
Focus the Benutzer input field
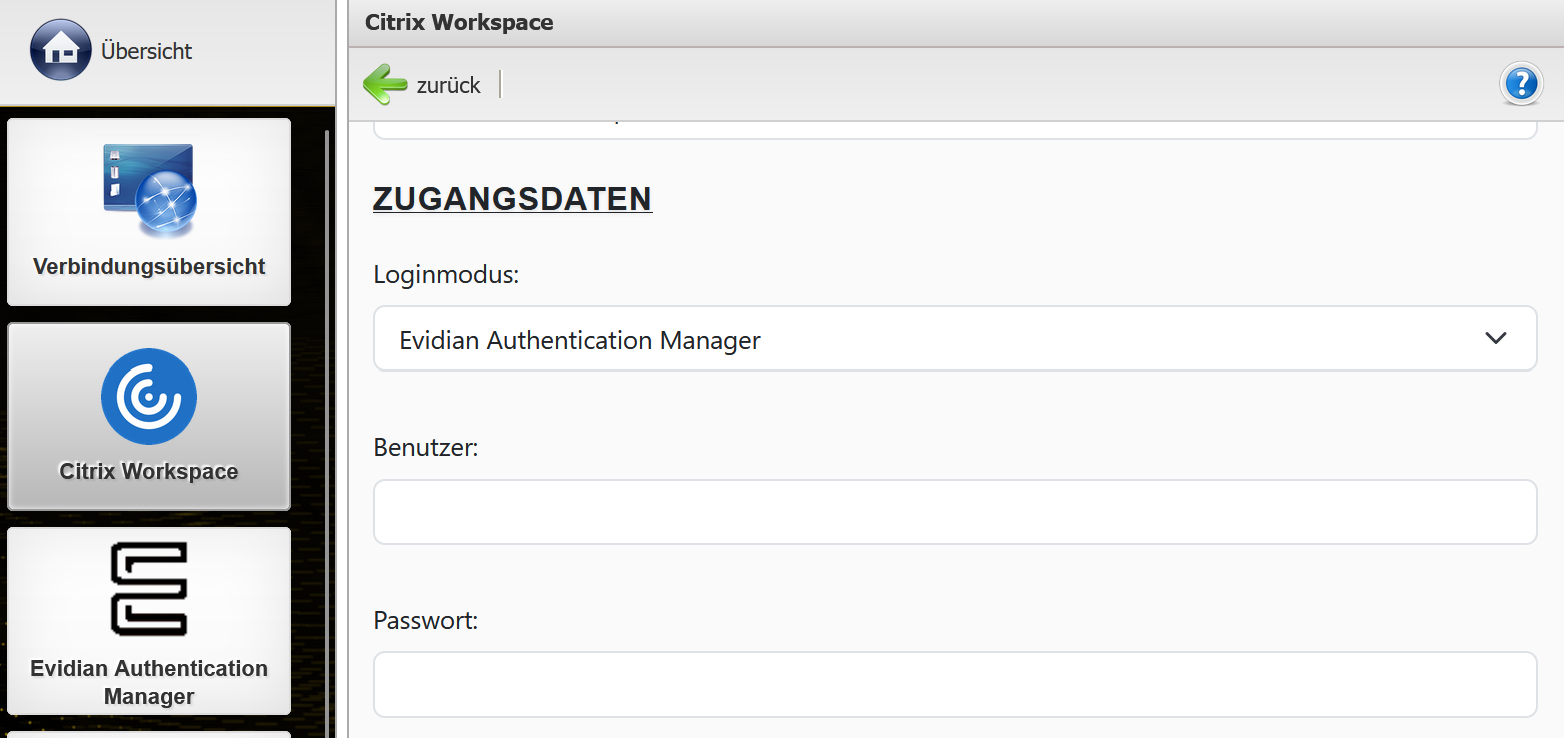954,512
